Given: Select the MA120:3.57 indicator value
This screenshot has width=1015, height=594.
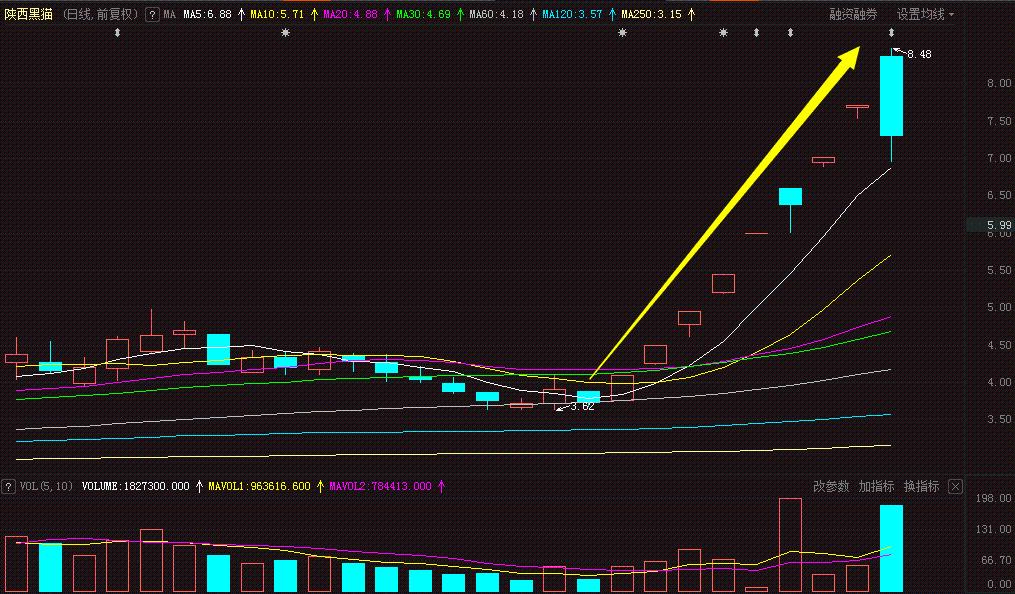Looking at the screenshot, I should (x=572, y=14).
